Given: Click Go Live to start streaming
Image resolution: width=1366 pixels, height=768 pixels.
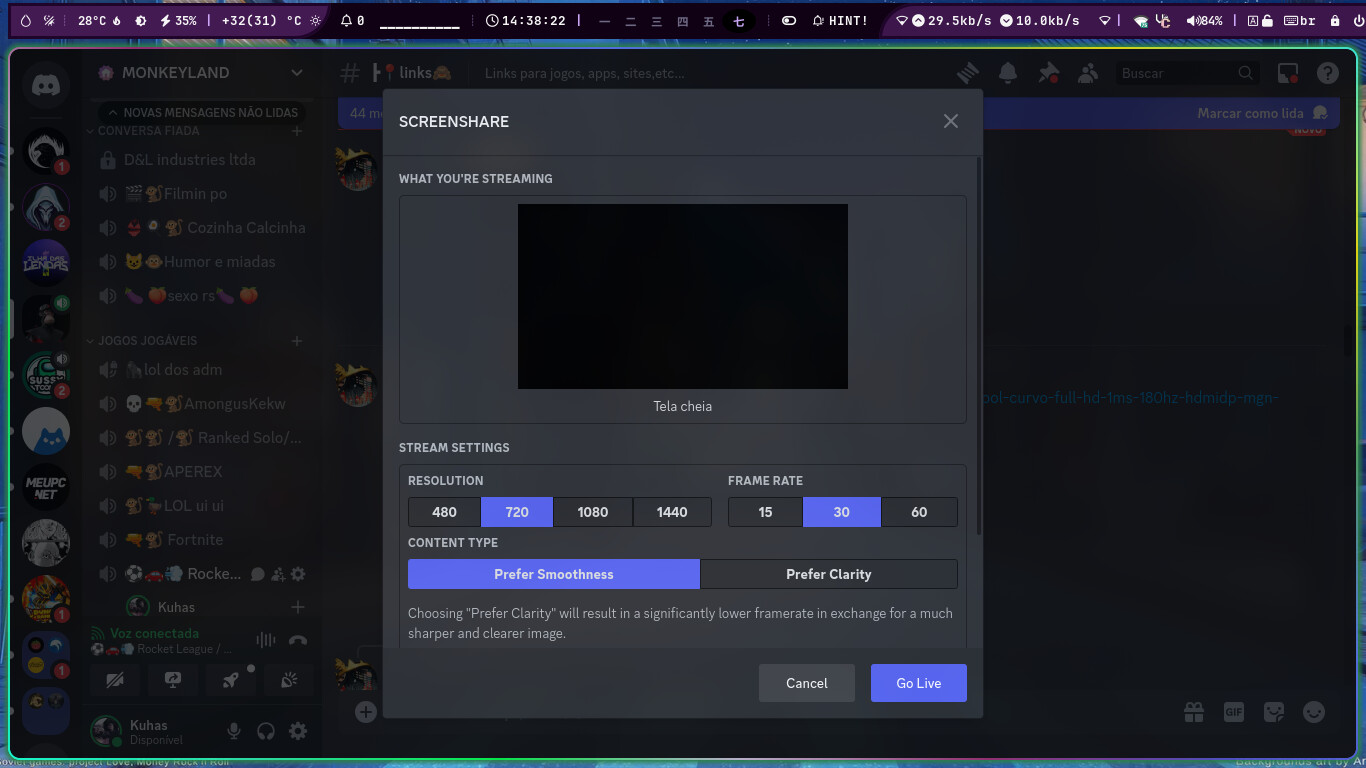Looking at the screenshot, I should (919, 683).
